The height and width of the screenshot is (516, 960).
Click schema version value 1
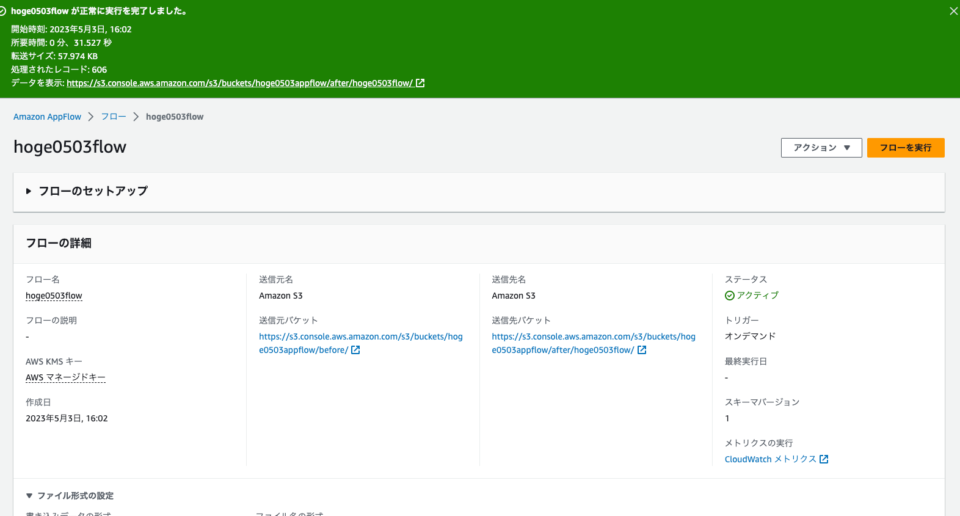[x=727, y=419]
